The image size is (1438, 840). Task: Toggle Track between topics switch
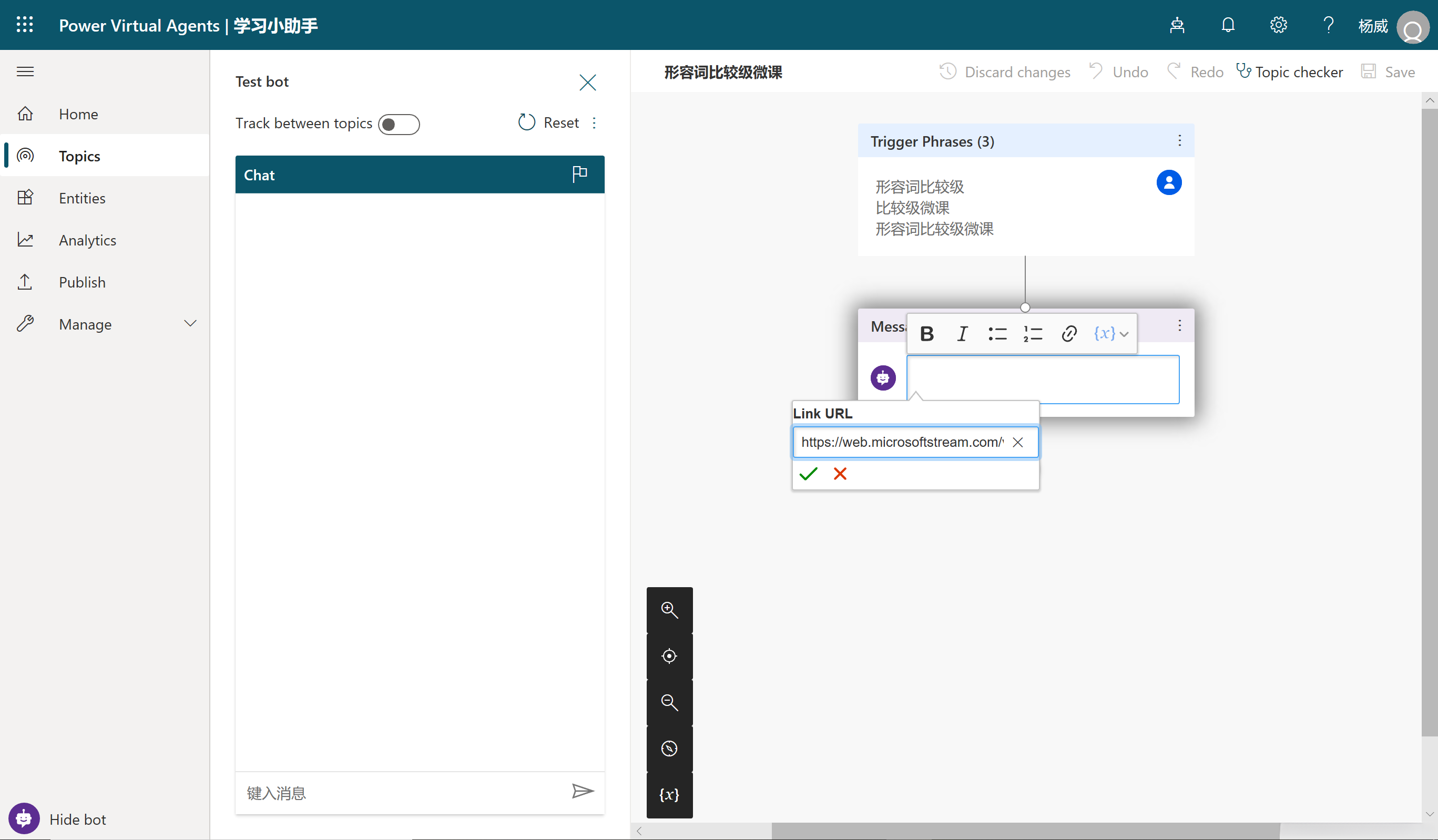pyautogui.click(x=399, y=125)
